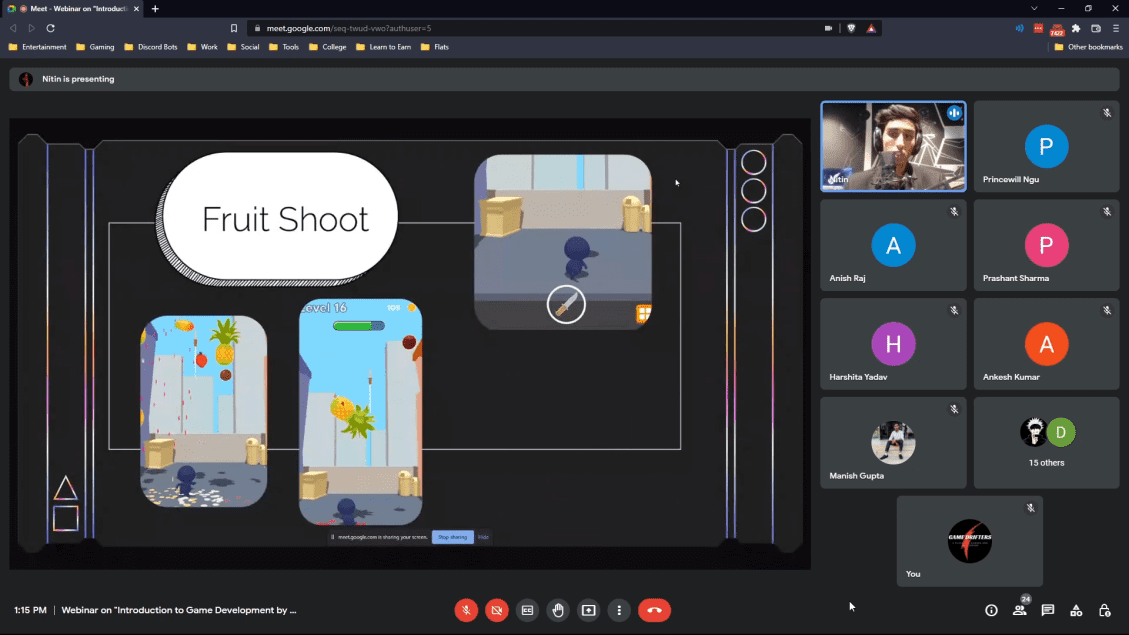Viewport: 1129px width, 635px height.
Task: Open Discord Bots bookmarks folder
Action: tap(150, 47)
